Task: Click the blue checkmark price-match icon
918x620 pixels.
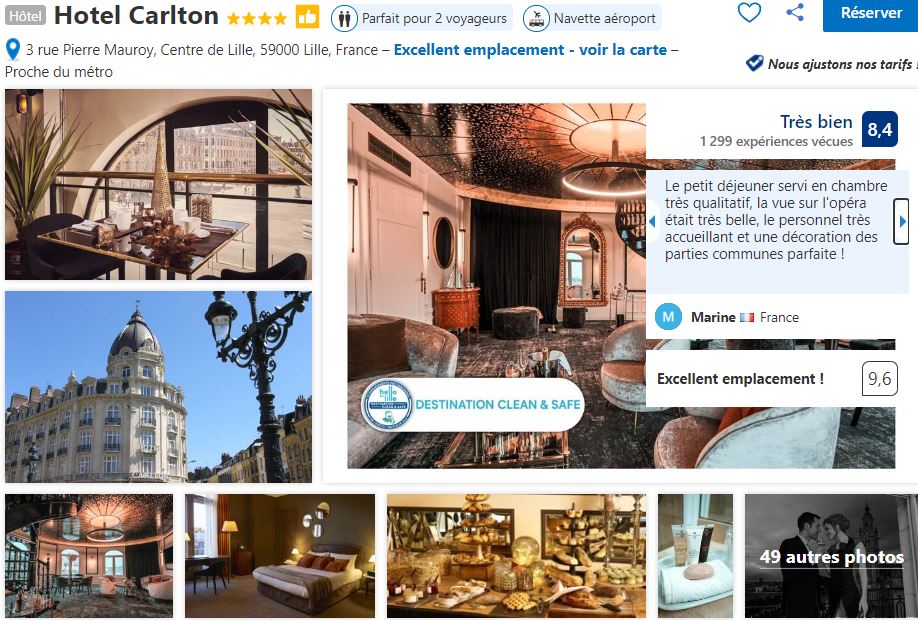Action: [754, 63]
